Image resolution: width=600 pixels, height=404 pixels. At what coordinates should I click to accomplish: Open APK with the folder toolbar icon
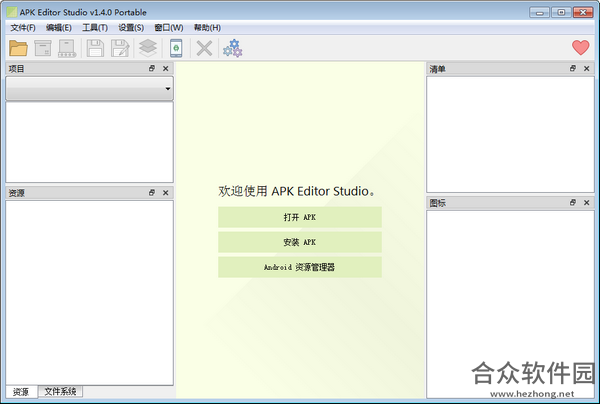click(18, 49)
